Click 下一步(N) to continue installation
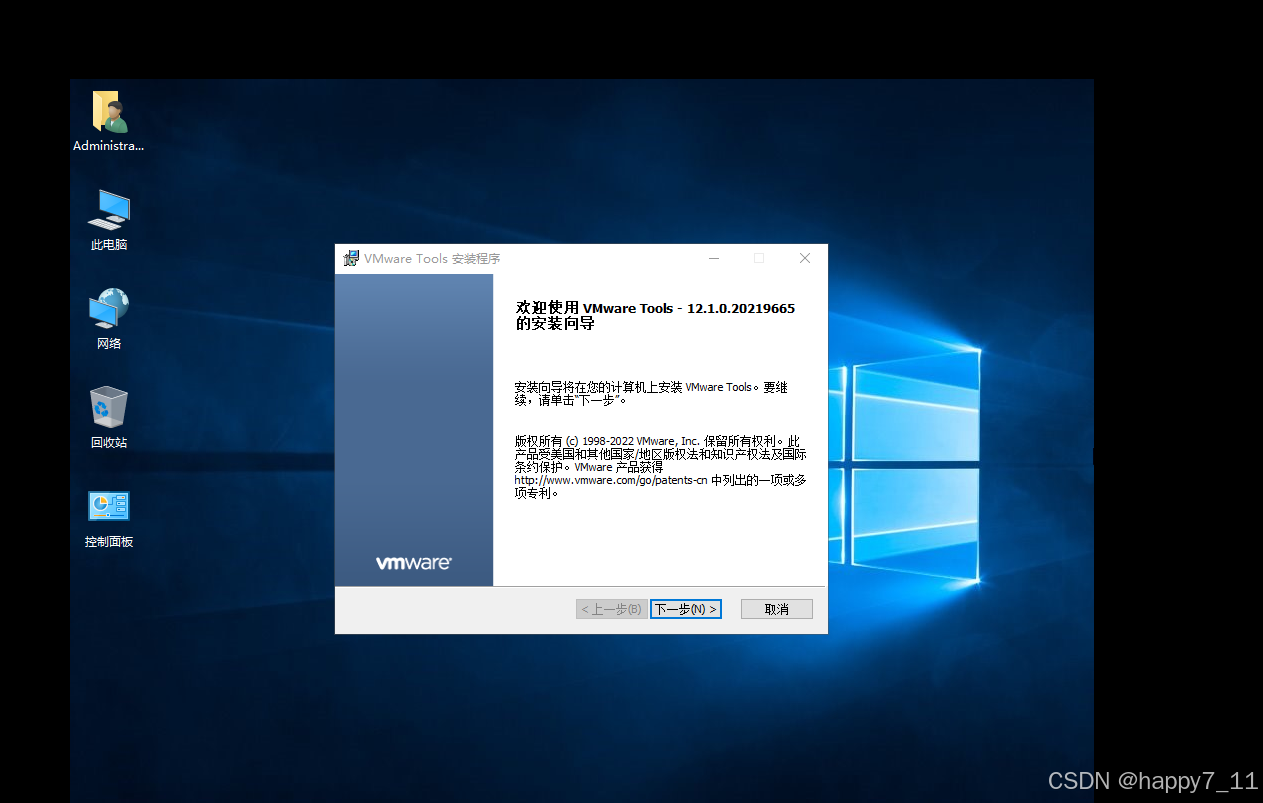This screenshot has width=1263, height=803. coord(685,609)
